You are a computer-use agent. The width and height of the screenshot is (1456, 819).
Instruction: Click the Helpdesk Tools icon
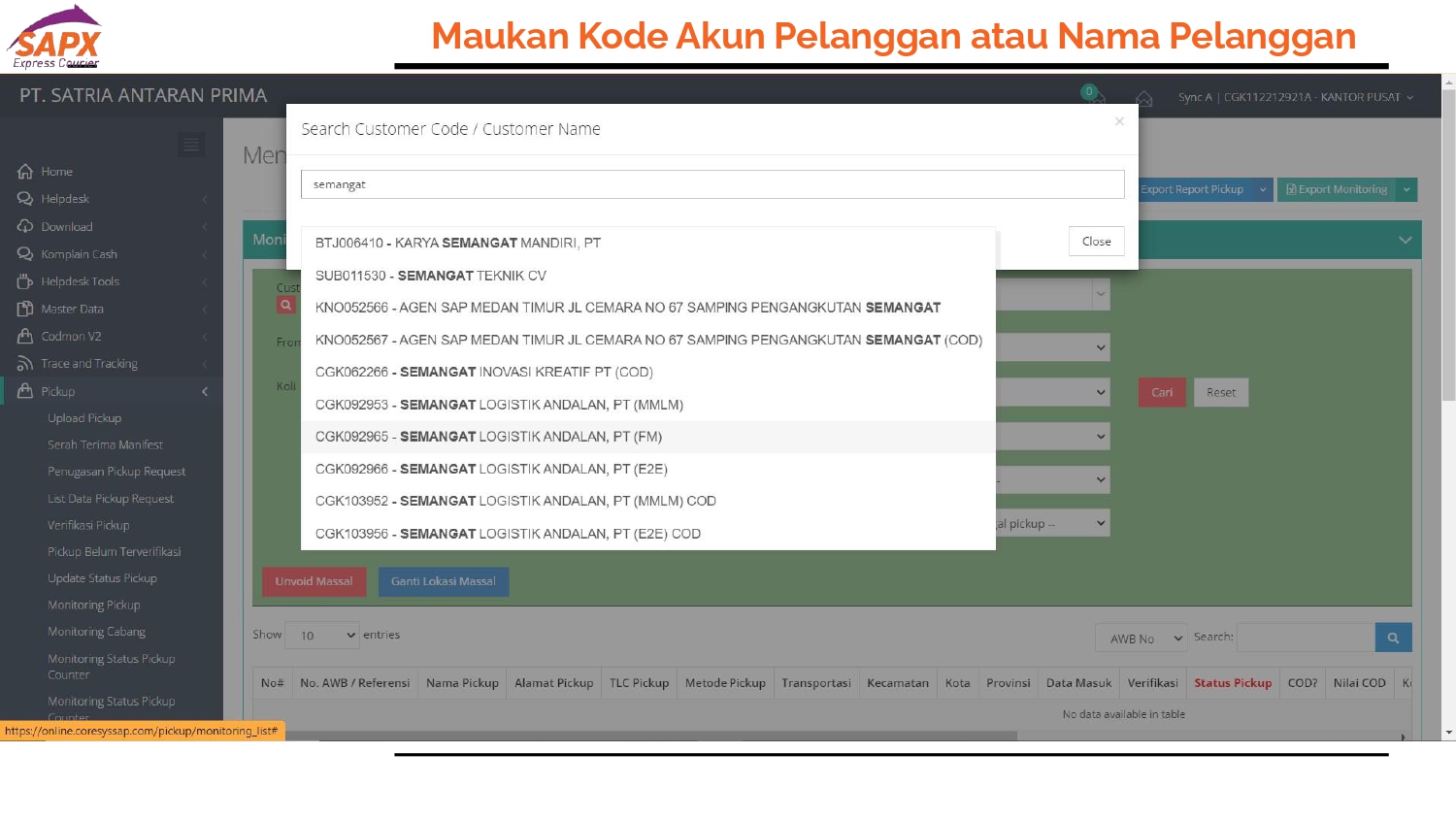click(25, 281)
